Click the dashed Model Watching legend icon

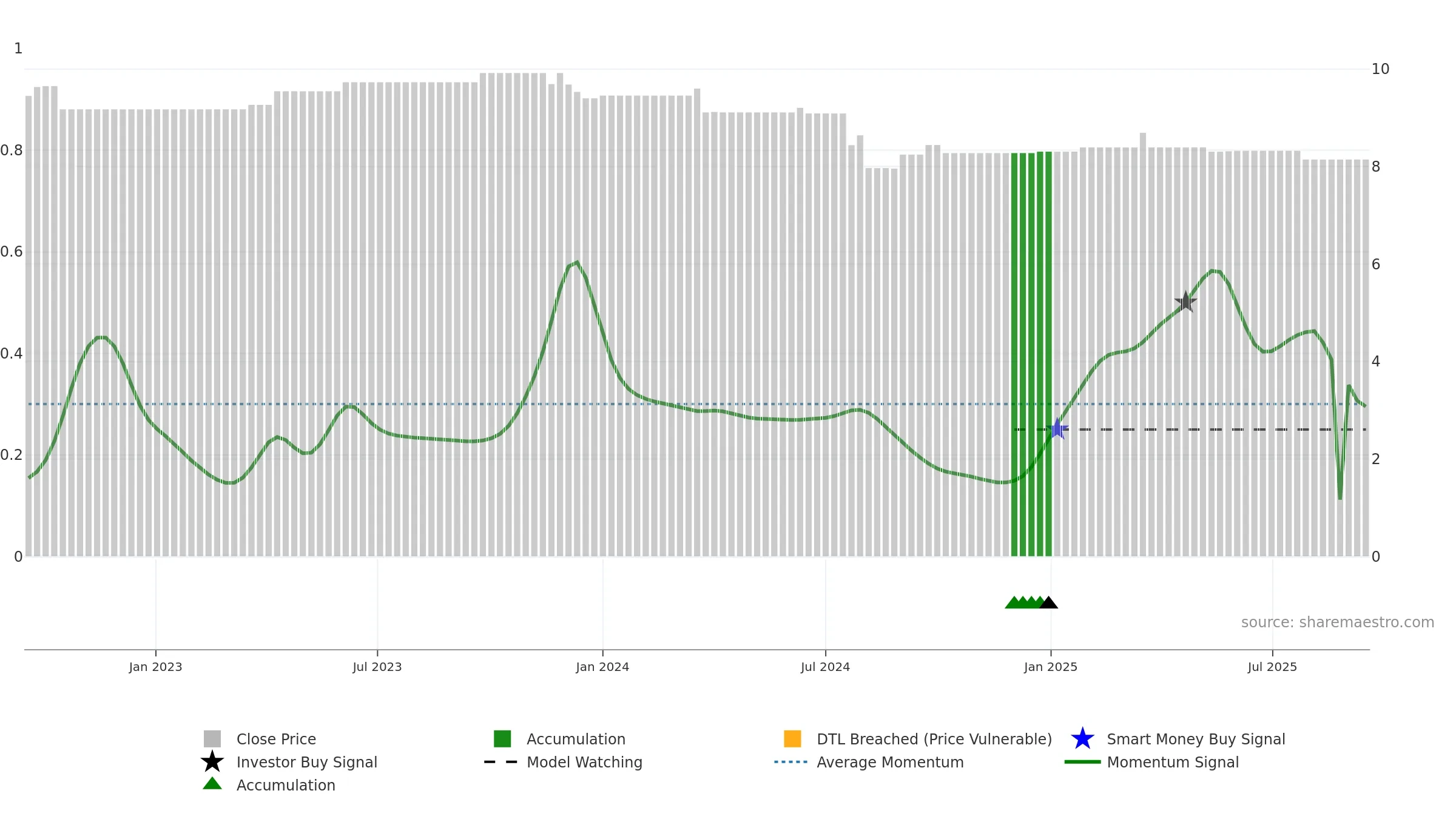tap(500, 762)
